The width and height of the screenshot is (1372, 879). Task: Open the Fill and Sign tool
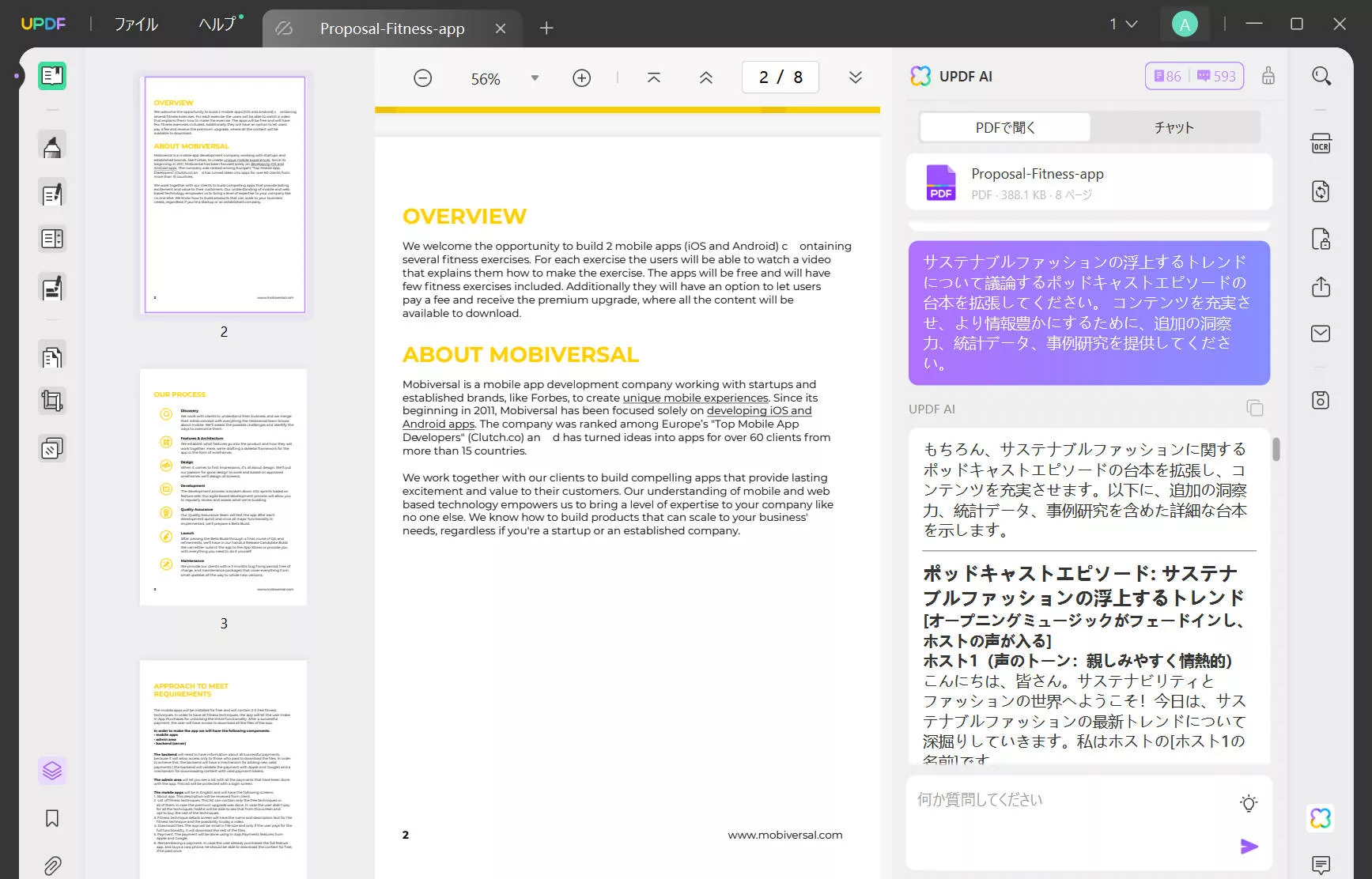52,288
